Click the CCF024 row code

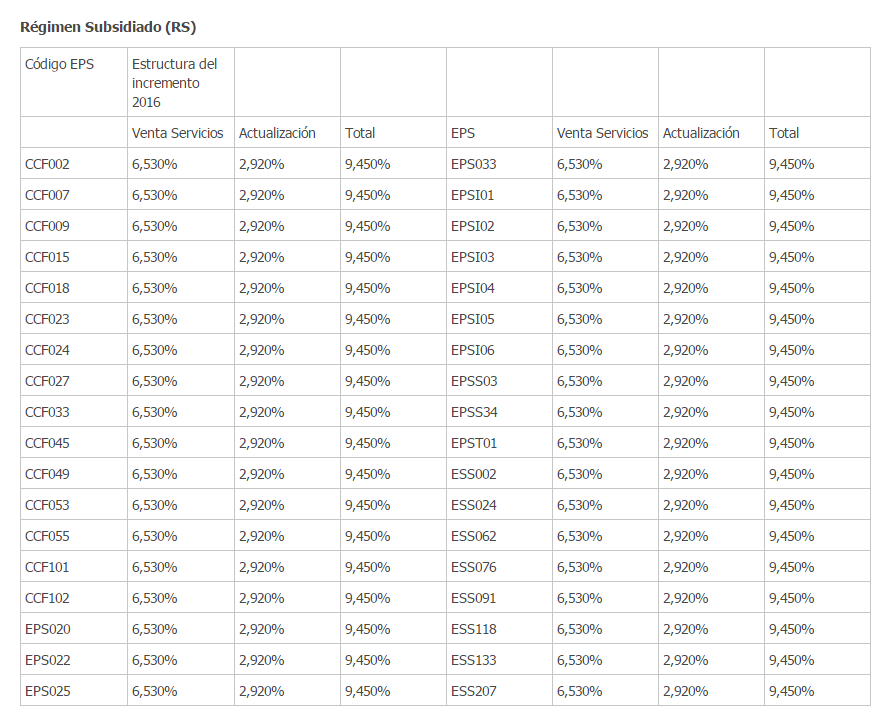pos(47,350)
